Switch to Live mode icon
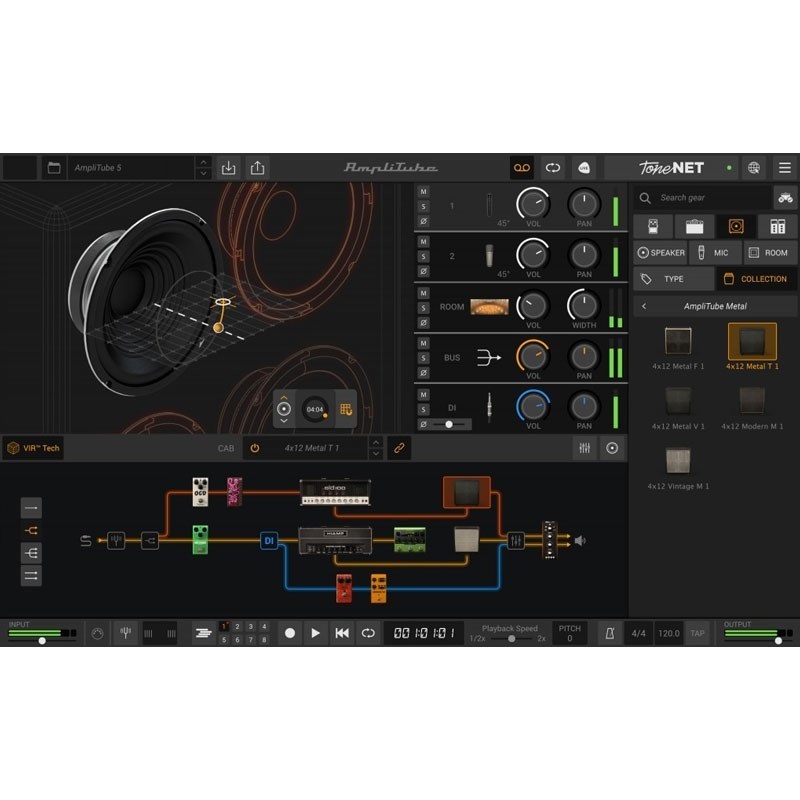 pyautogui.click(x=584, y=167)
